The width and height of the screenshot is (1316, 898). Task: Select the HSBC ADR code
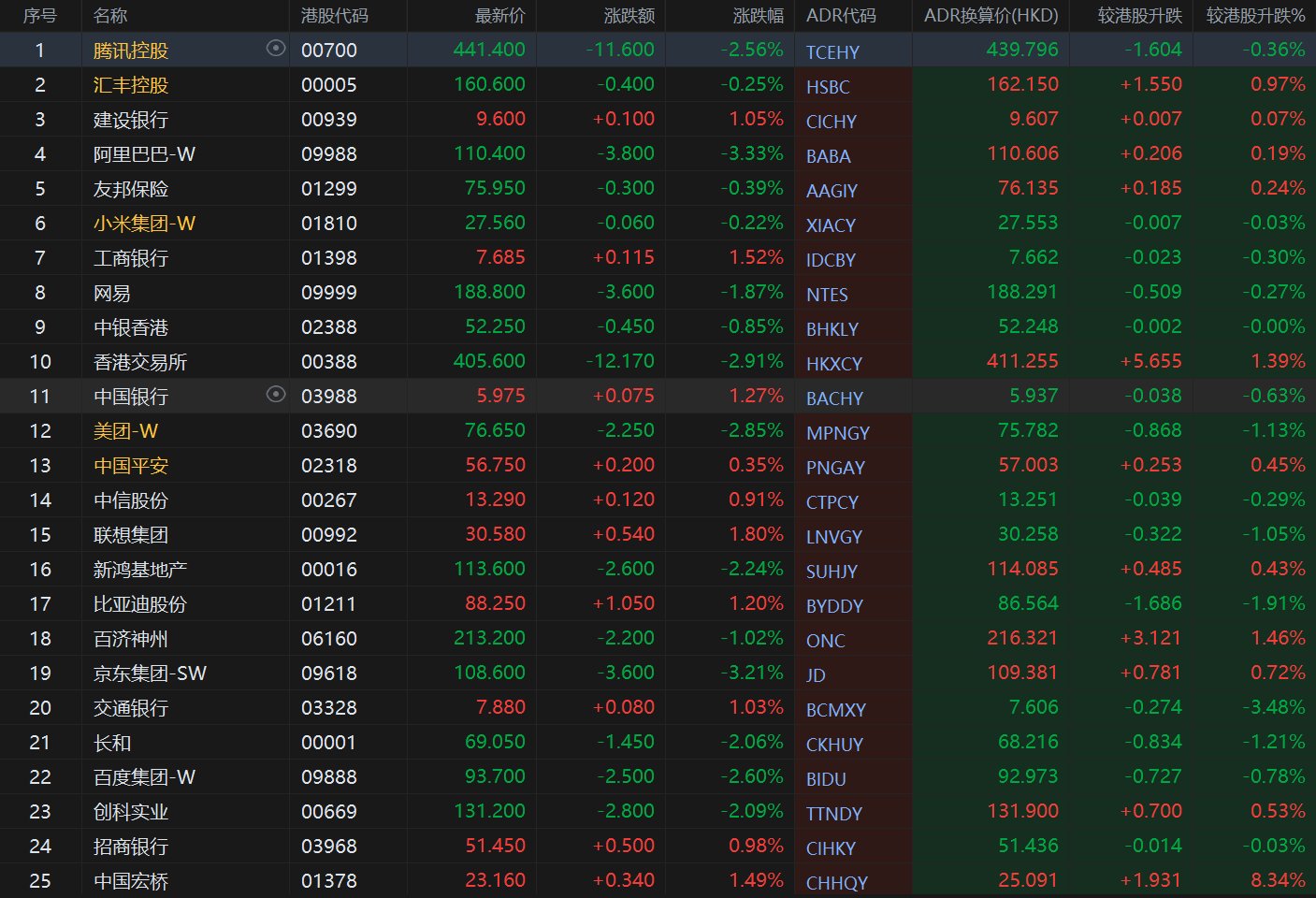click(828, 87)
